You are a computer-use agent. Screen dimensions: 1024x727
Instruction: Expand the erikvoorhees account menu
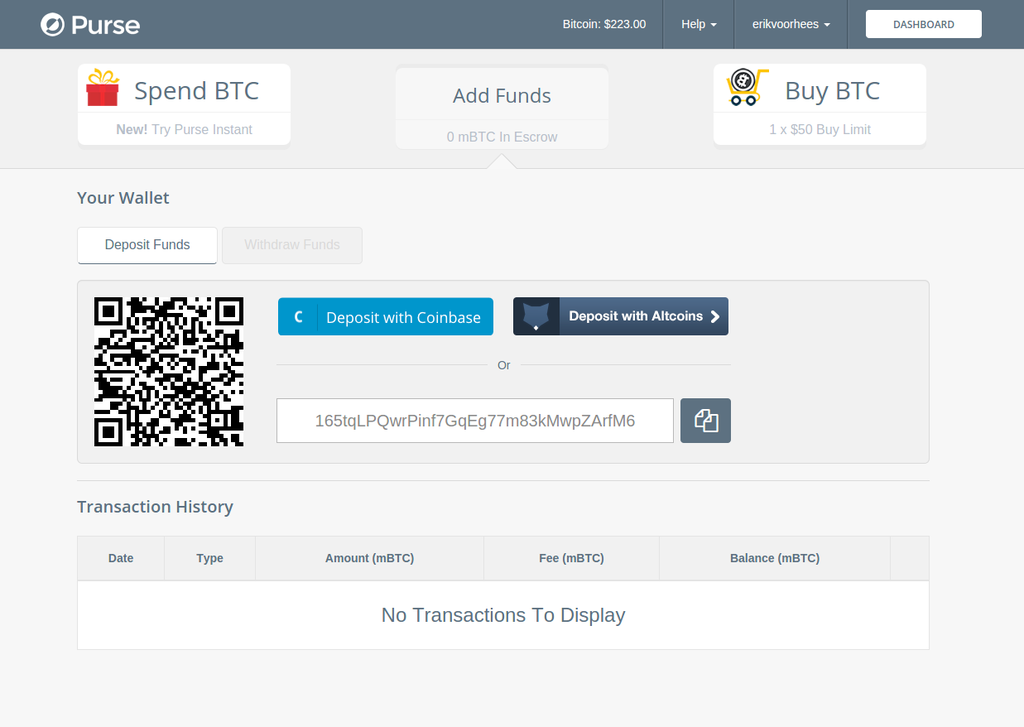[791, 24]
